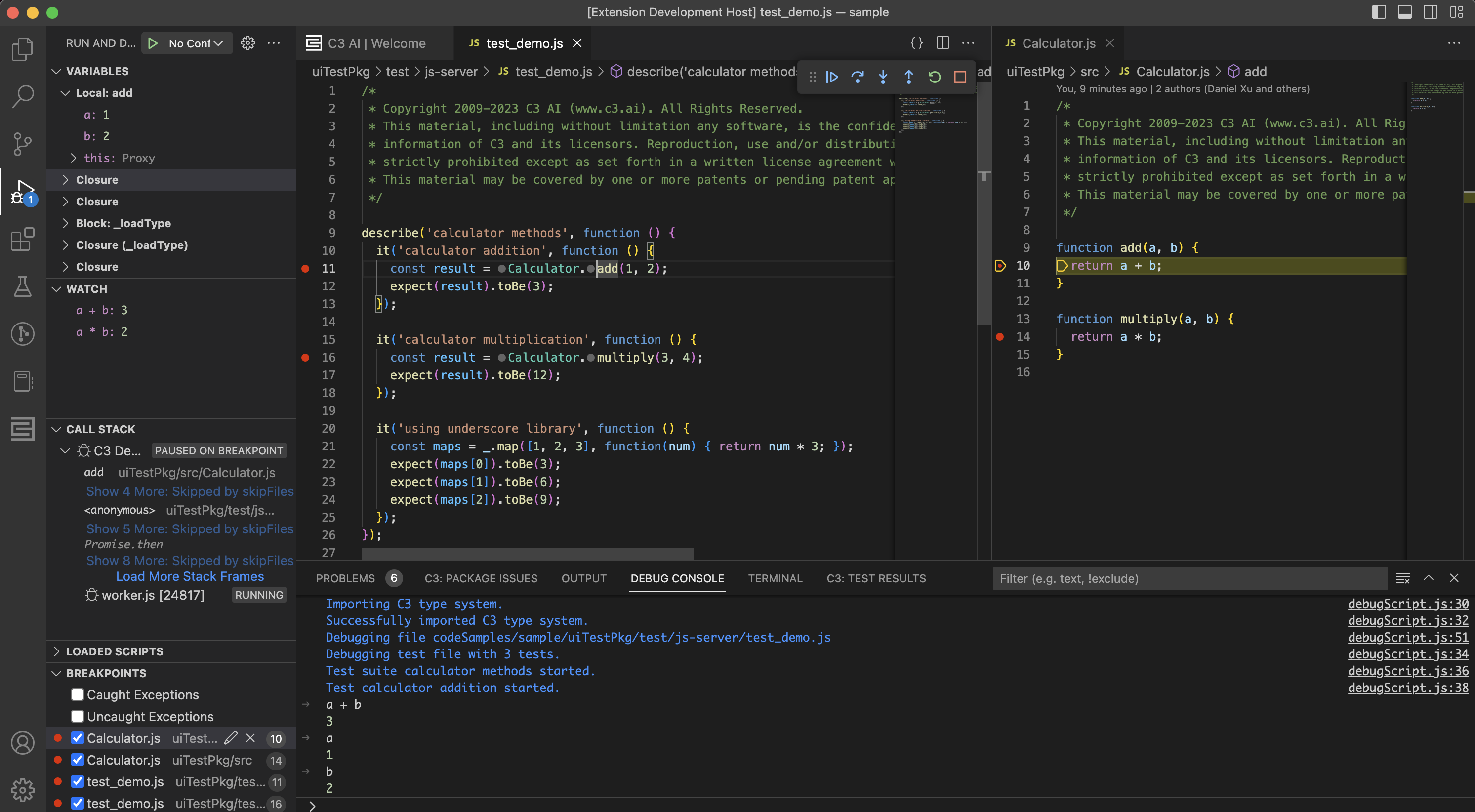Screen dimensions: 1475x812
Task: Click Load More Stack Frames link
Action: pyautogui.click(x=190, y=576)
